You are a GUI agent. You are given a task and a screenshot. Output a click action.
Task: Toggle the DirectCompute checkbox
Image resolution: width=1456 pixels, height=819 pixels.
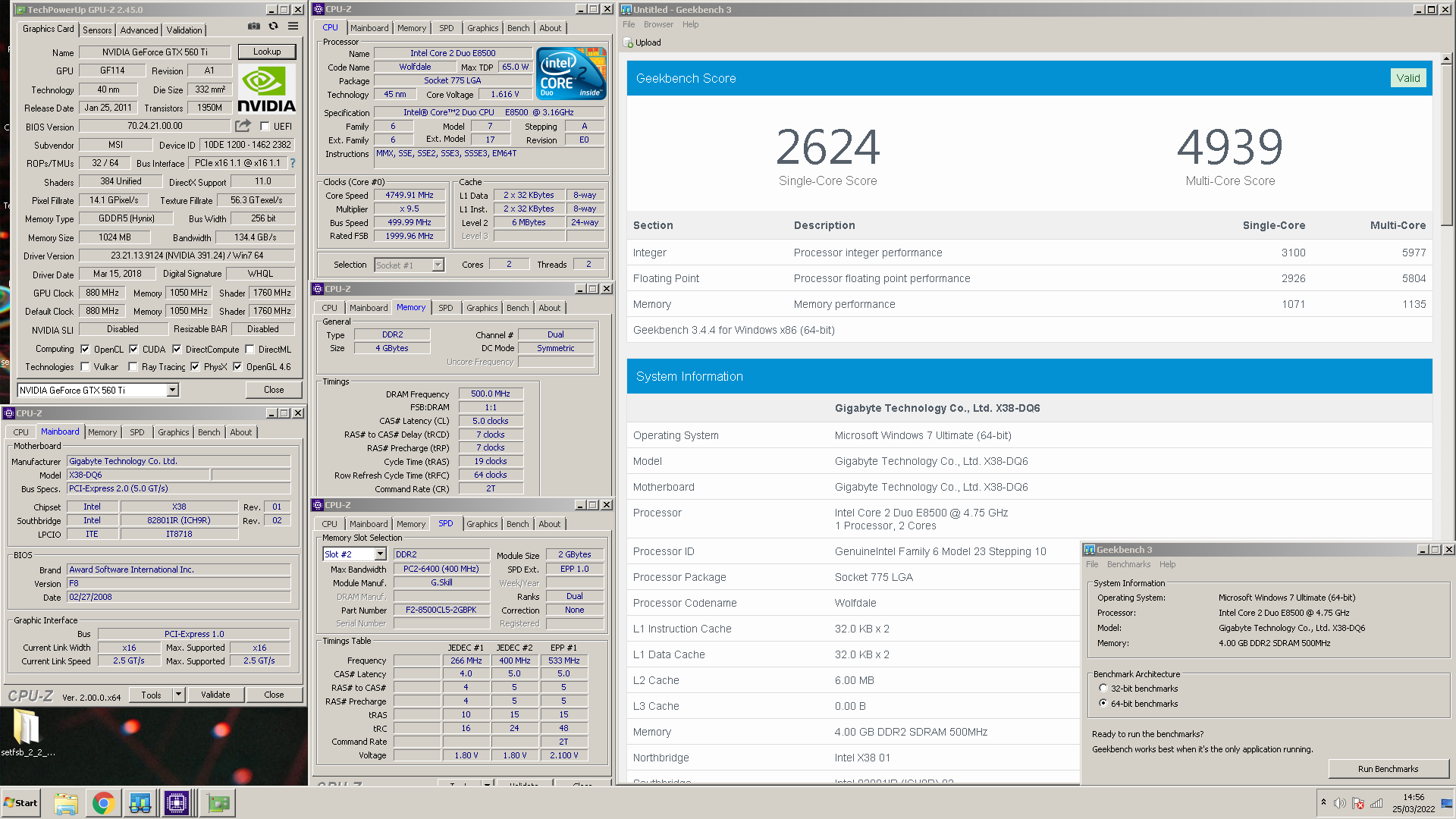tap(177, 350)
